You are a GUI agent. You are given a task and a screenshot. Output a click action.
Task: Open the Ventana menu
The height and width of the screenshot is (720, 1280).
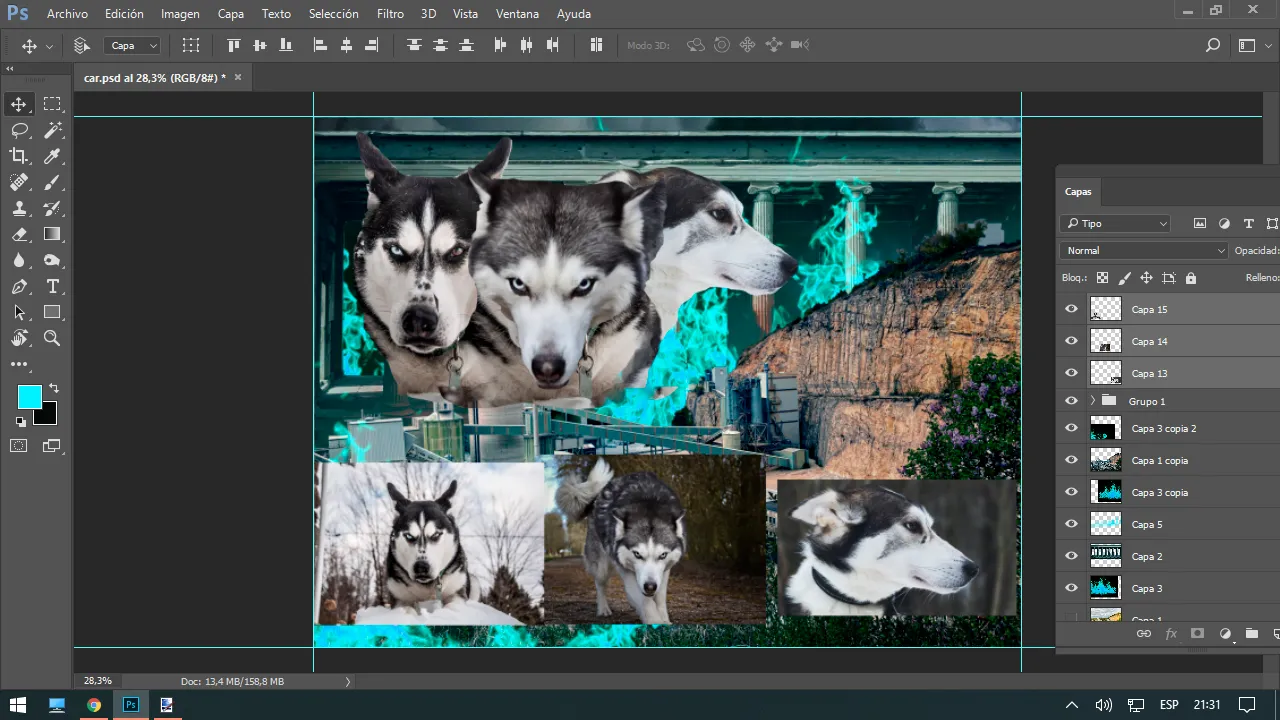pyautogui.click(x=517, y=14)
